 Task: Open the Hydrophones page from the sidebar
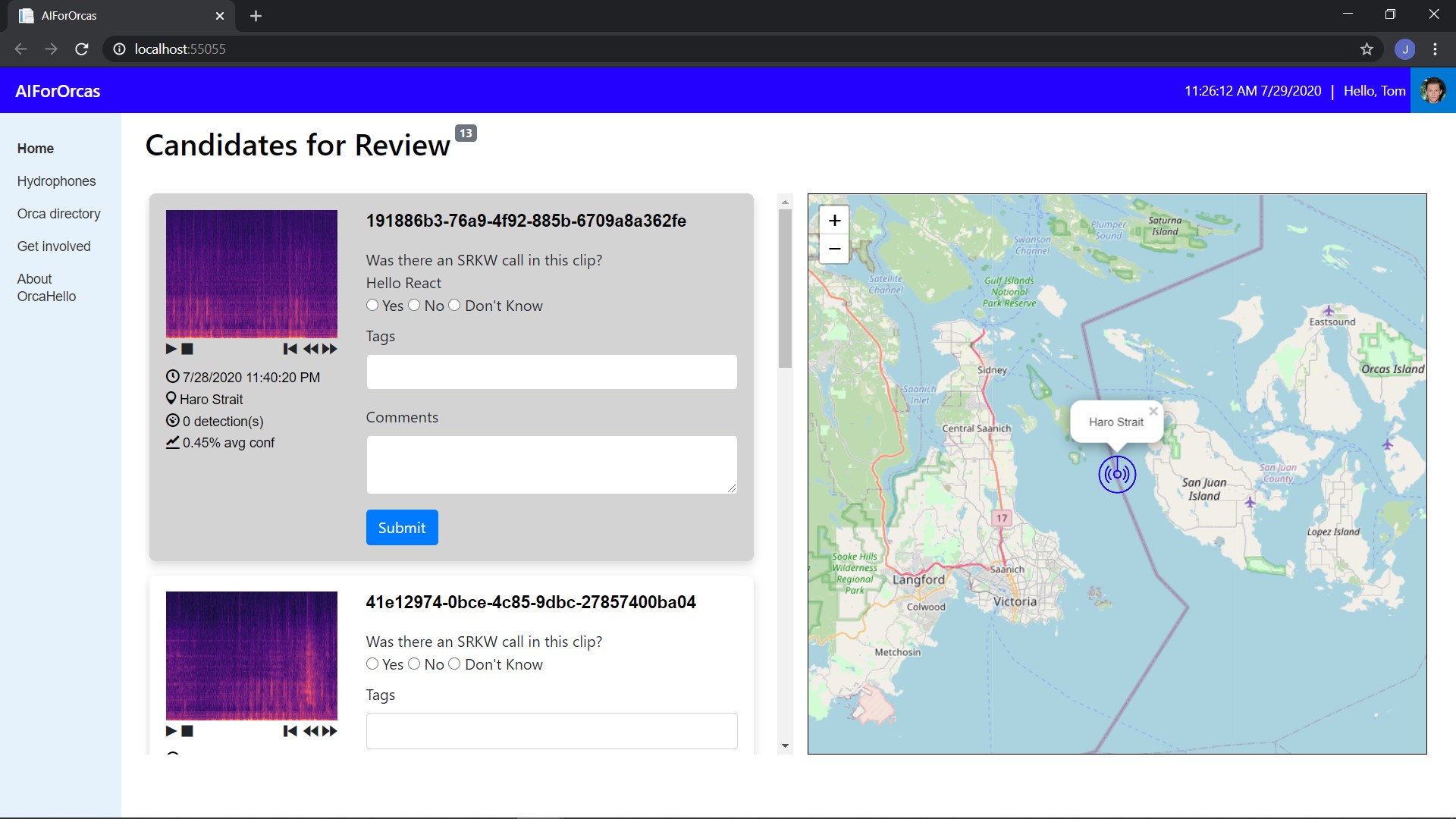click(56, 180)
